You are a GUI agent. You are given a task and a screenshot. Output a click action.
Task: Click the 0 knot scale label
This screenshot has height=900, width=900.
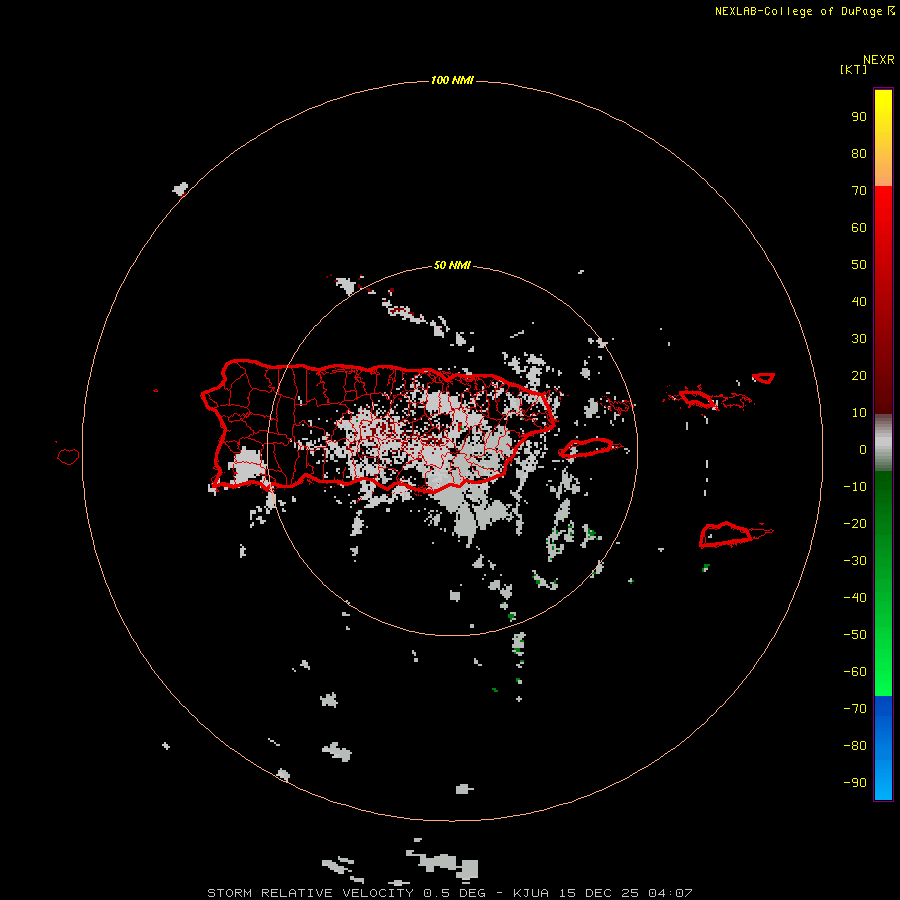[x=863, y=450]
